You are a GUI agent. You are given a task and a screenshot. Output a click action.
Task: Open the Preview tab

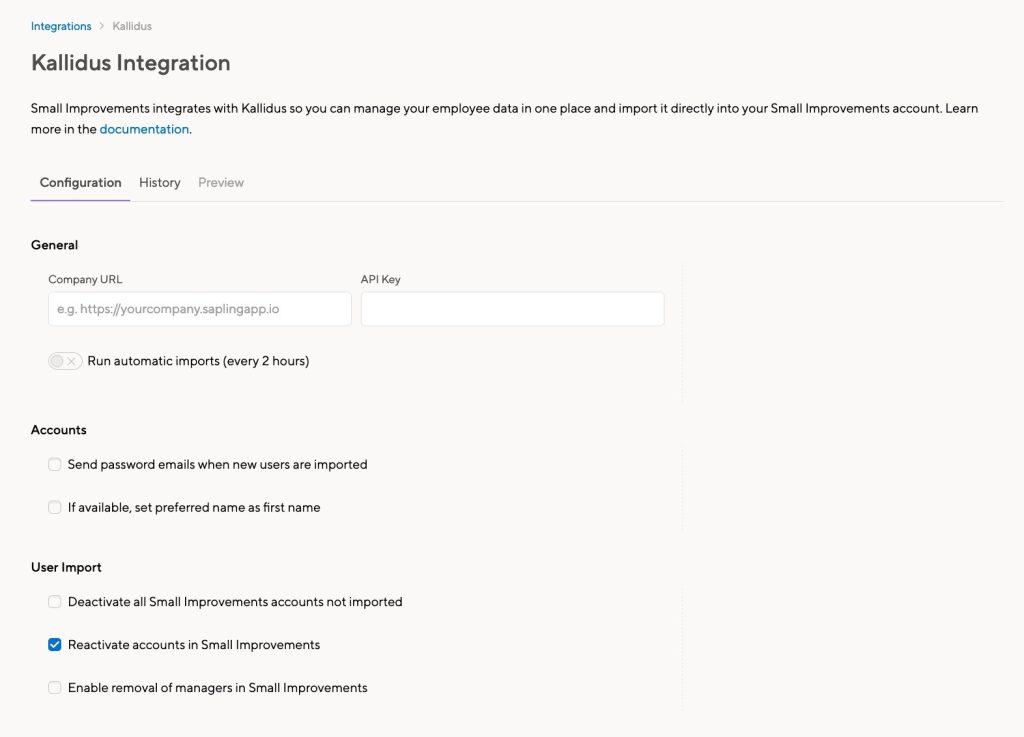[221, 182]
